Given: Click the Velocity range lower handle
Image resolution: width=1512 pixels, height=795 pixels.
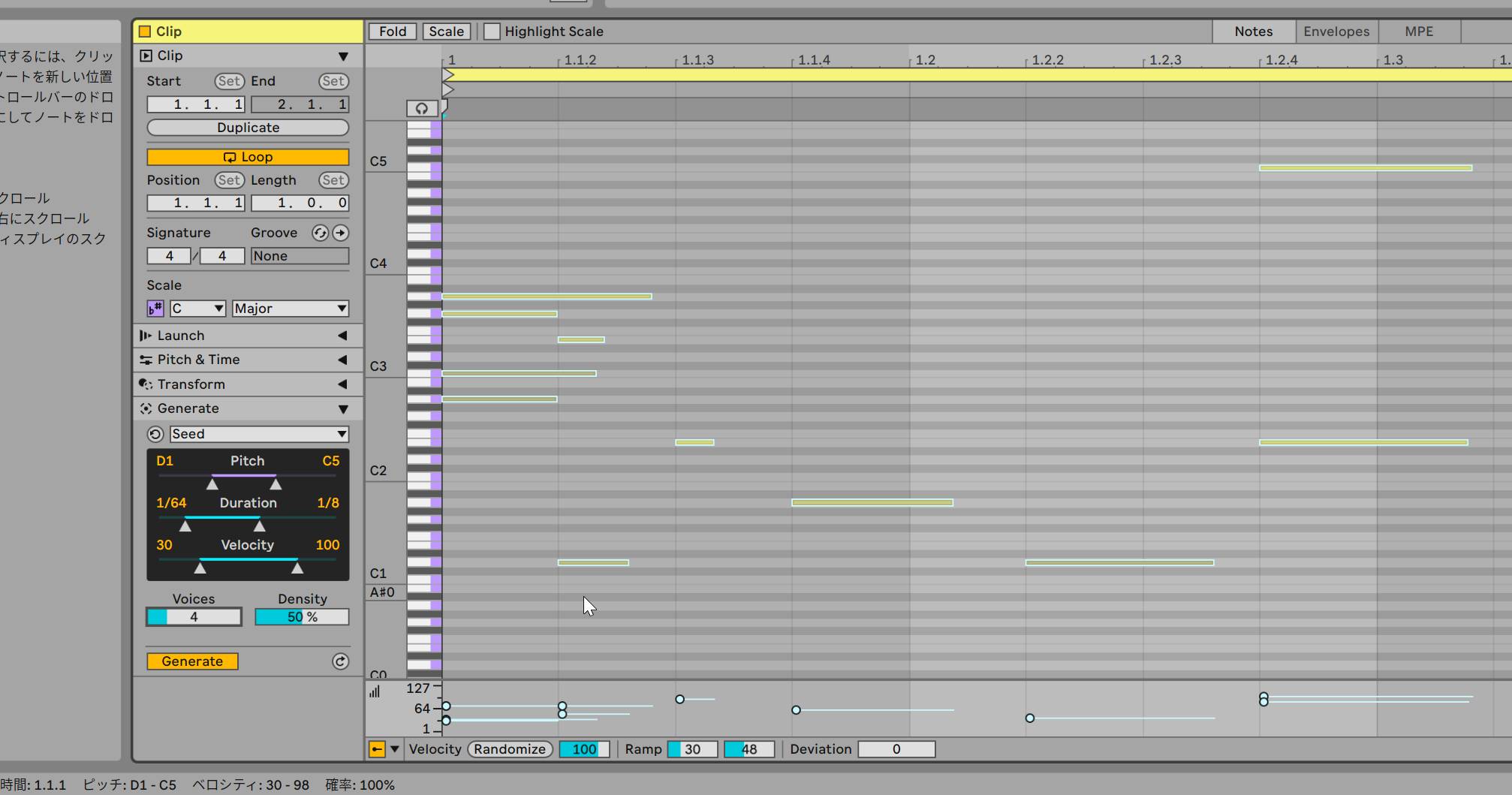Looking at the screenshot, I should (x=200, y=568).
